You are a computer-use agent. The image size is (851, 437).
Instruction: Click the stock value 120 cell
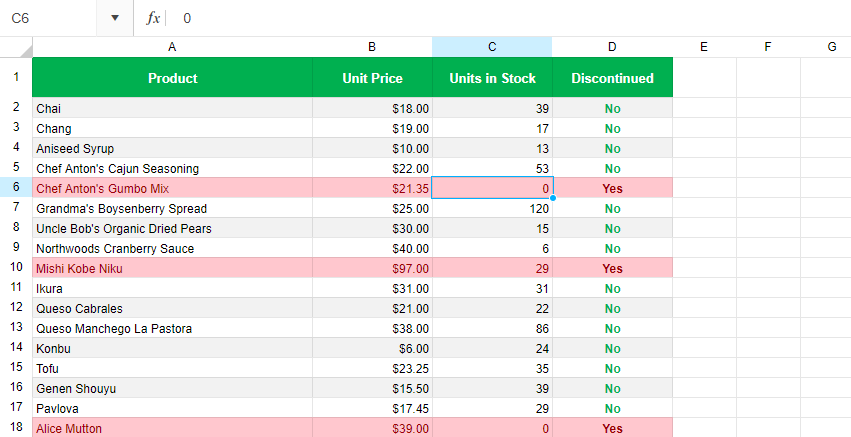(492, 208)
